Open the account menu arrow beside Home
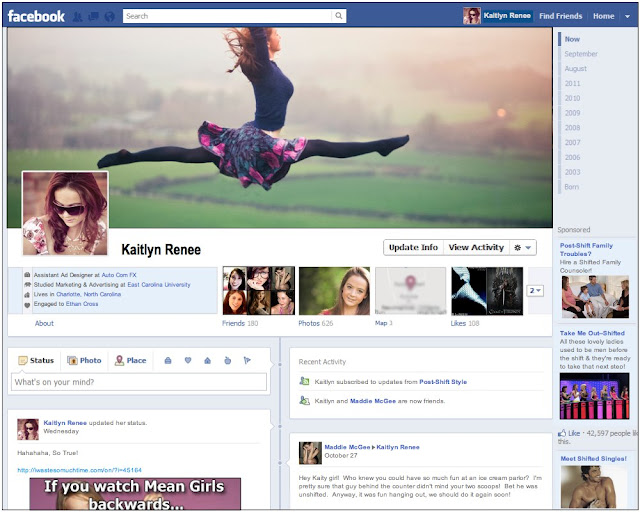Image resolution: width=640 pixels, height=512 pixels. click(627, 16)
